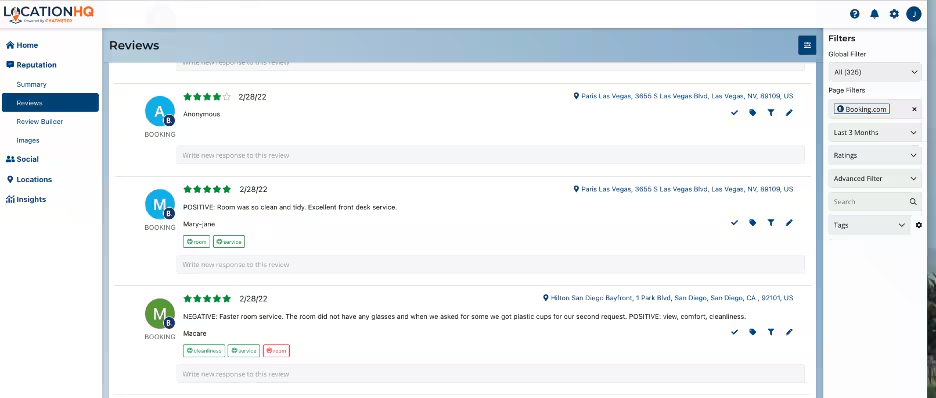Open the settings gear in top bar
Screen dimensions: 936x398
pos(894,14)
